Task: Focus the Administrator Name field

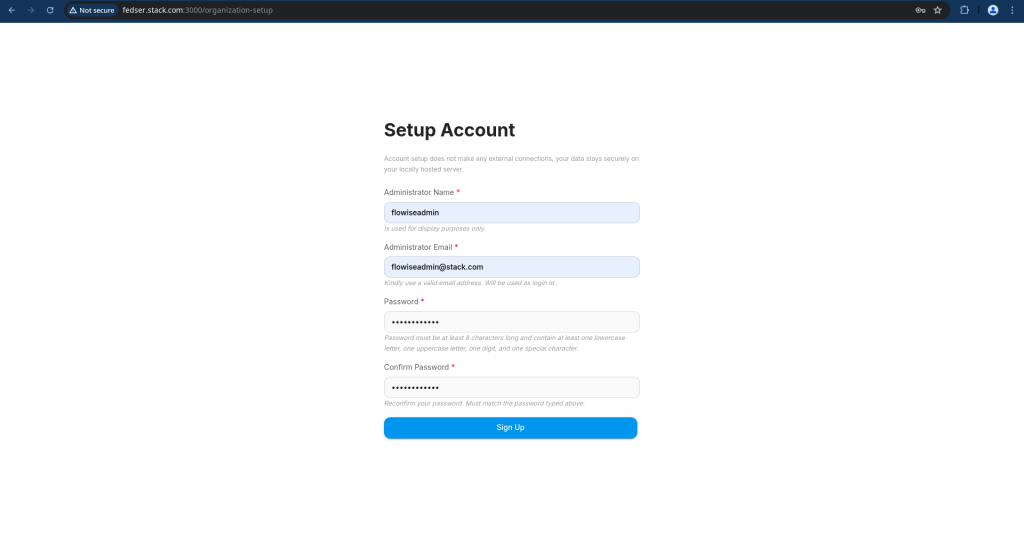Action: tap(511, 212)
